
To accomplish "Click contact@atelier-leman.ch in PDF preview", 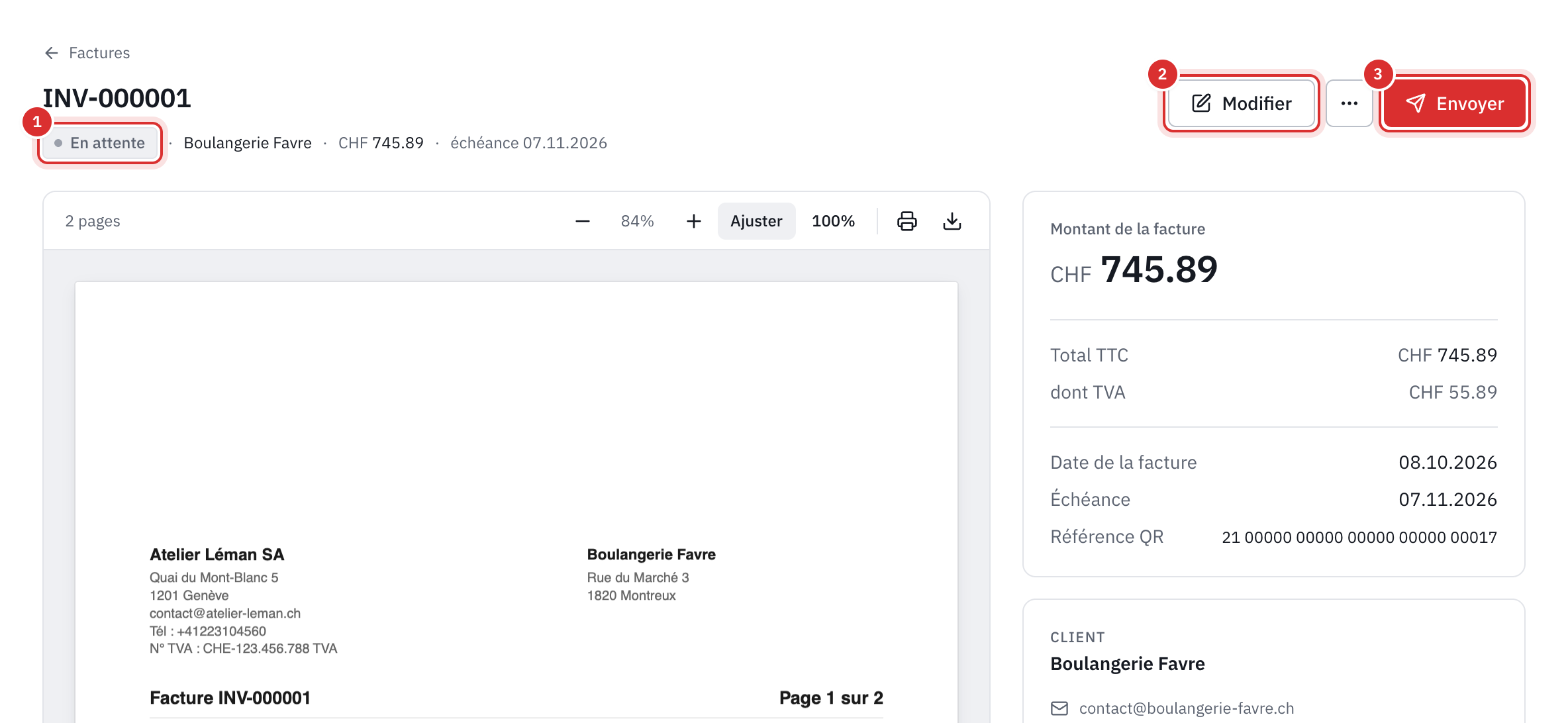I will pos(225,613).
